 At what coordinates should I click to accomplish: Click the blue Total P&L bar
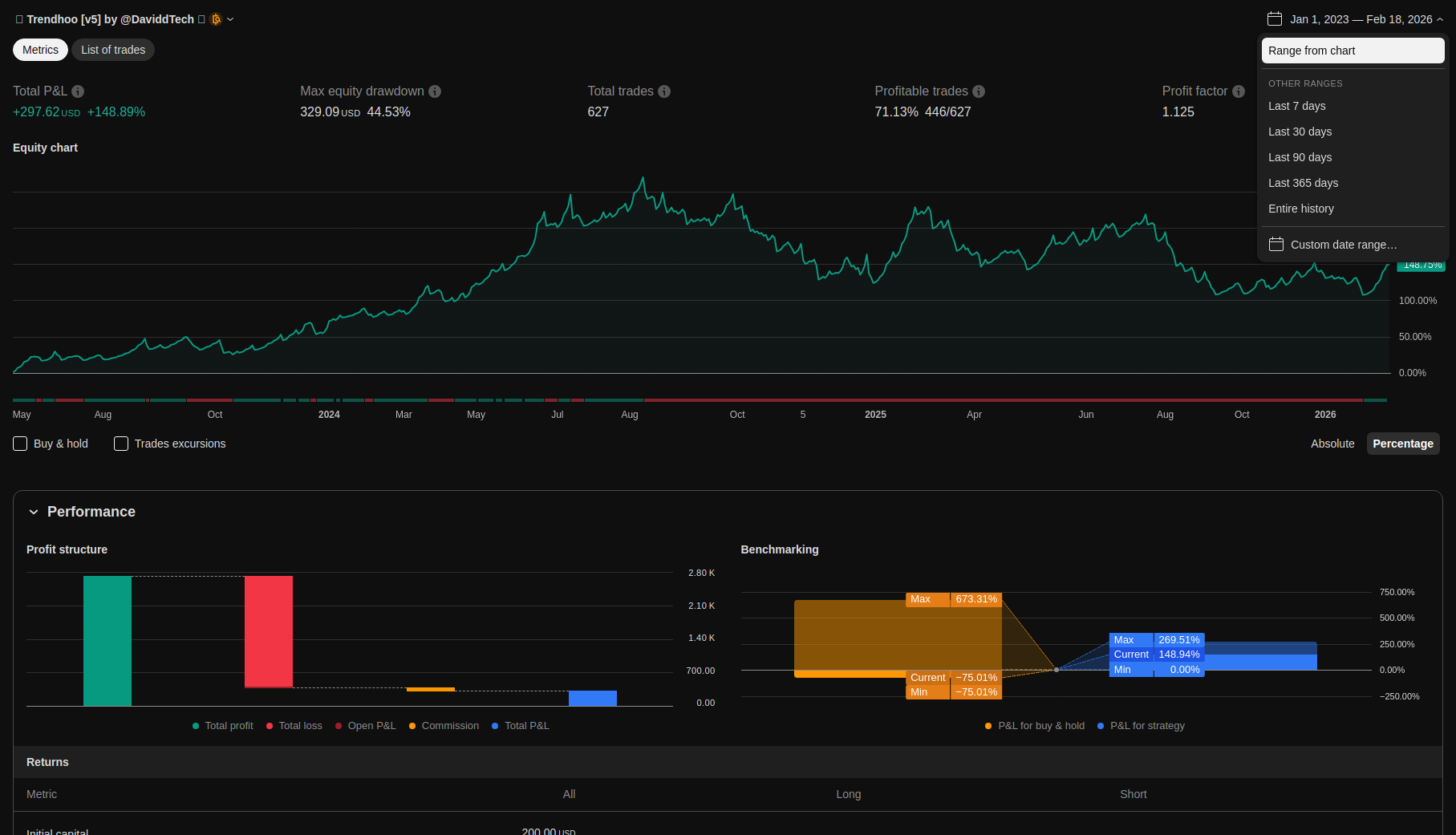592,698
